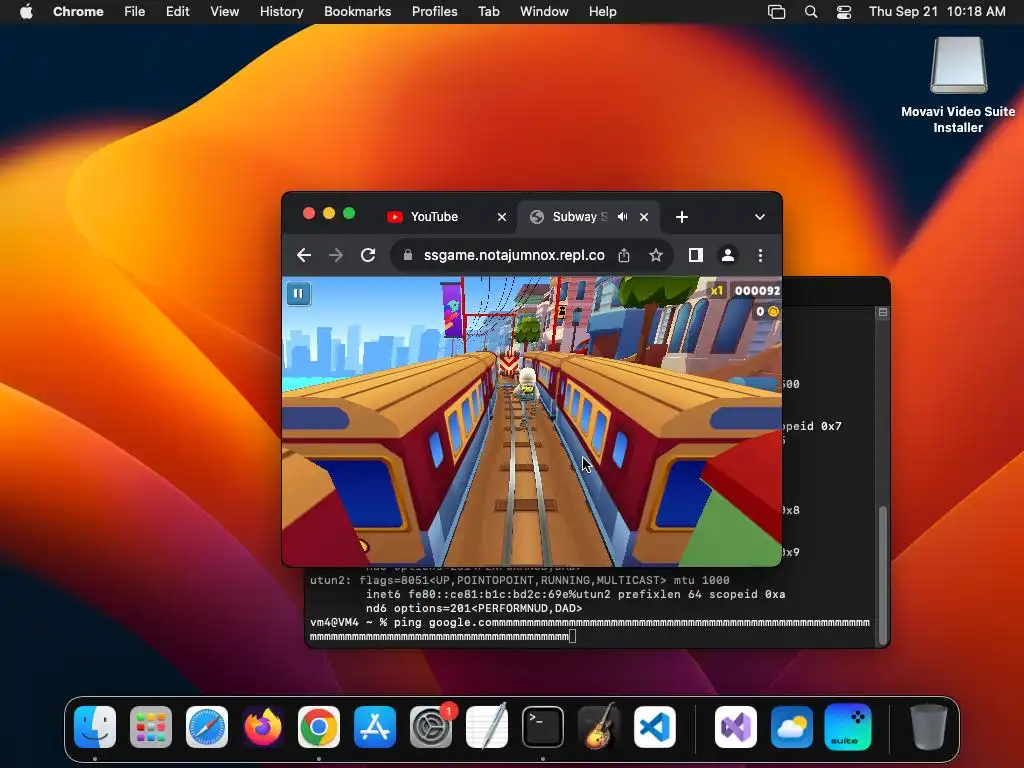Open the File menu
The height and width of the screenshot is (768, 1024).
coord(135,12)
